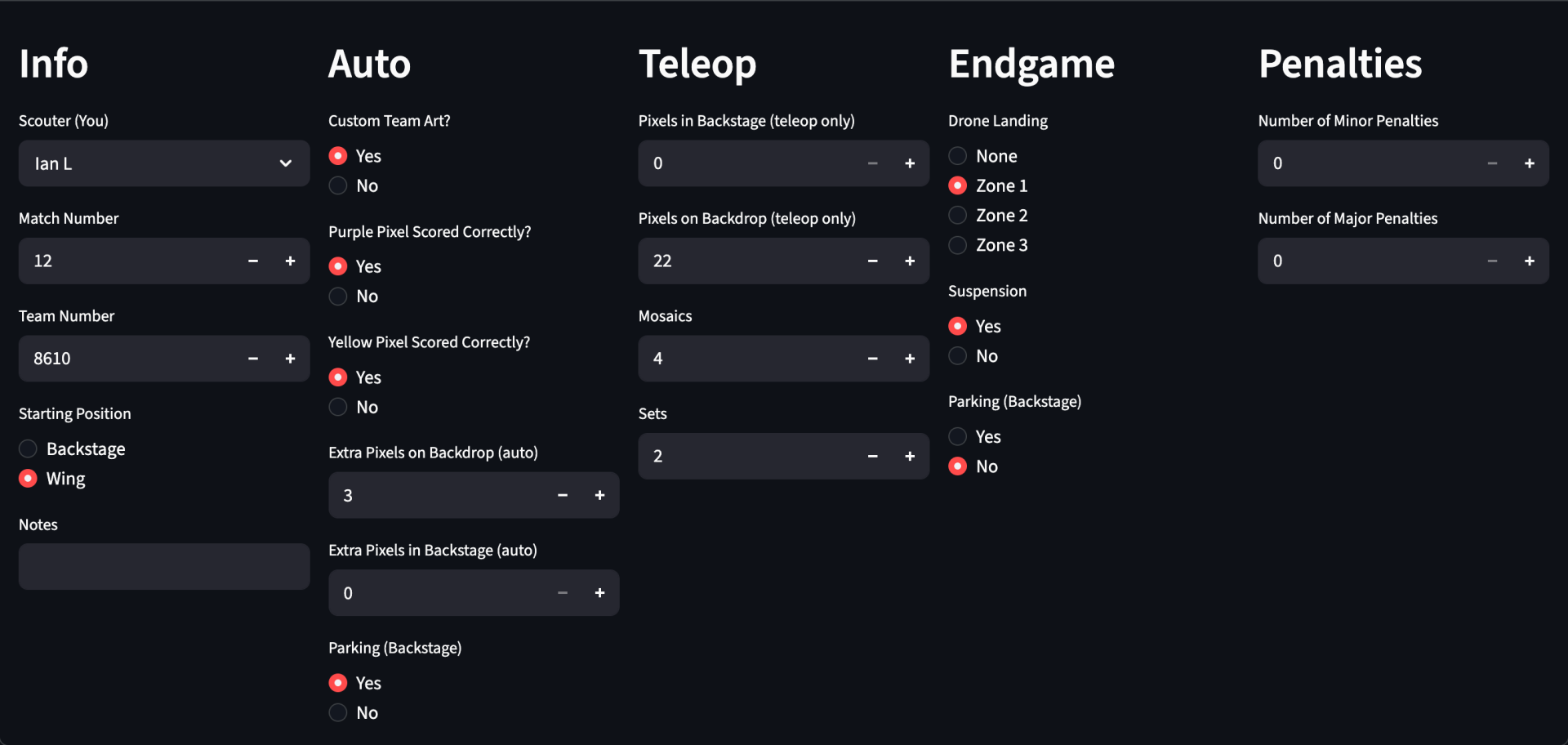This screenshot has height=745, width=1568.
Task: Select Zone 3 for Drone Landing
Action: (x=988, y=245)
